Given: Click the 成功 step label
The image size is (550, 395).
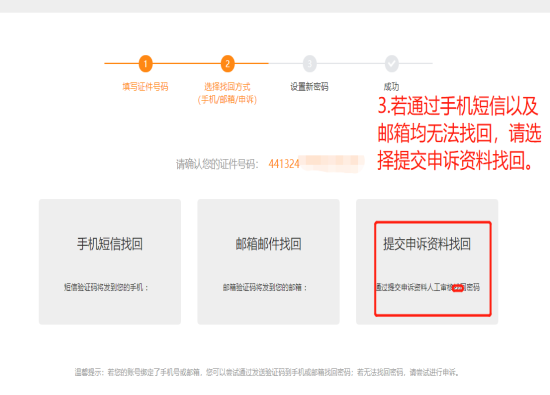Looking at the screenshot, I should pyautogui.click(x=391, y=87).
